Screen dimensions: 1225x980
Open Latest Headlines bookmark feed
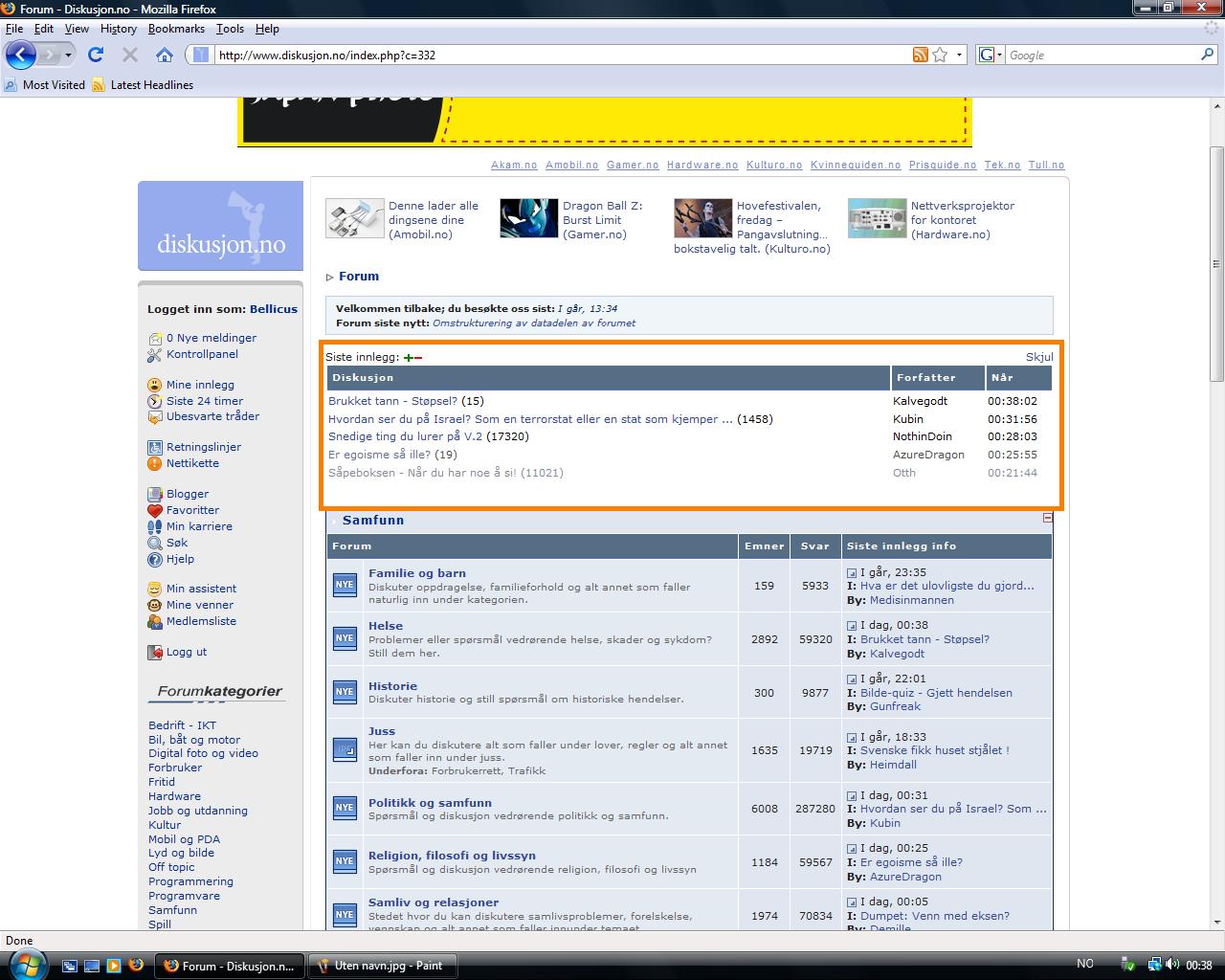(143, 85)
